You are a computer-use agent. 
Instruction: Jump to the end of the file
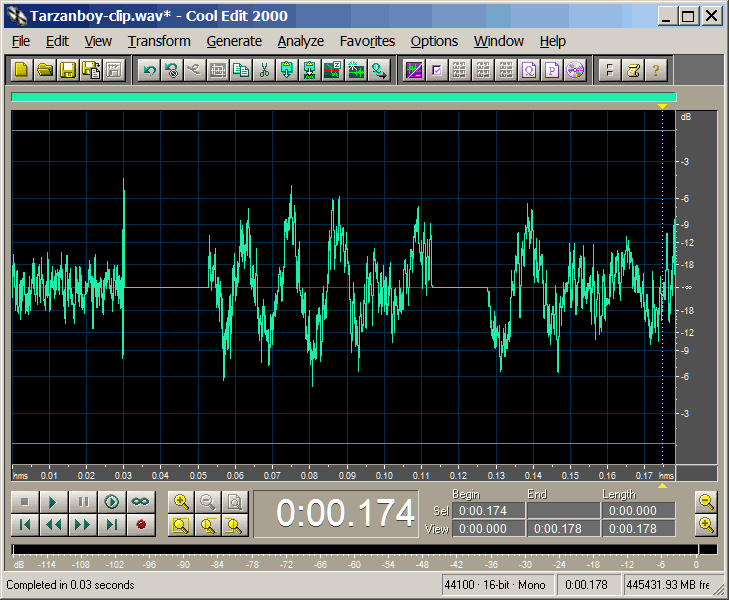click(112, 525)
